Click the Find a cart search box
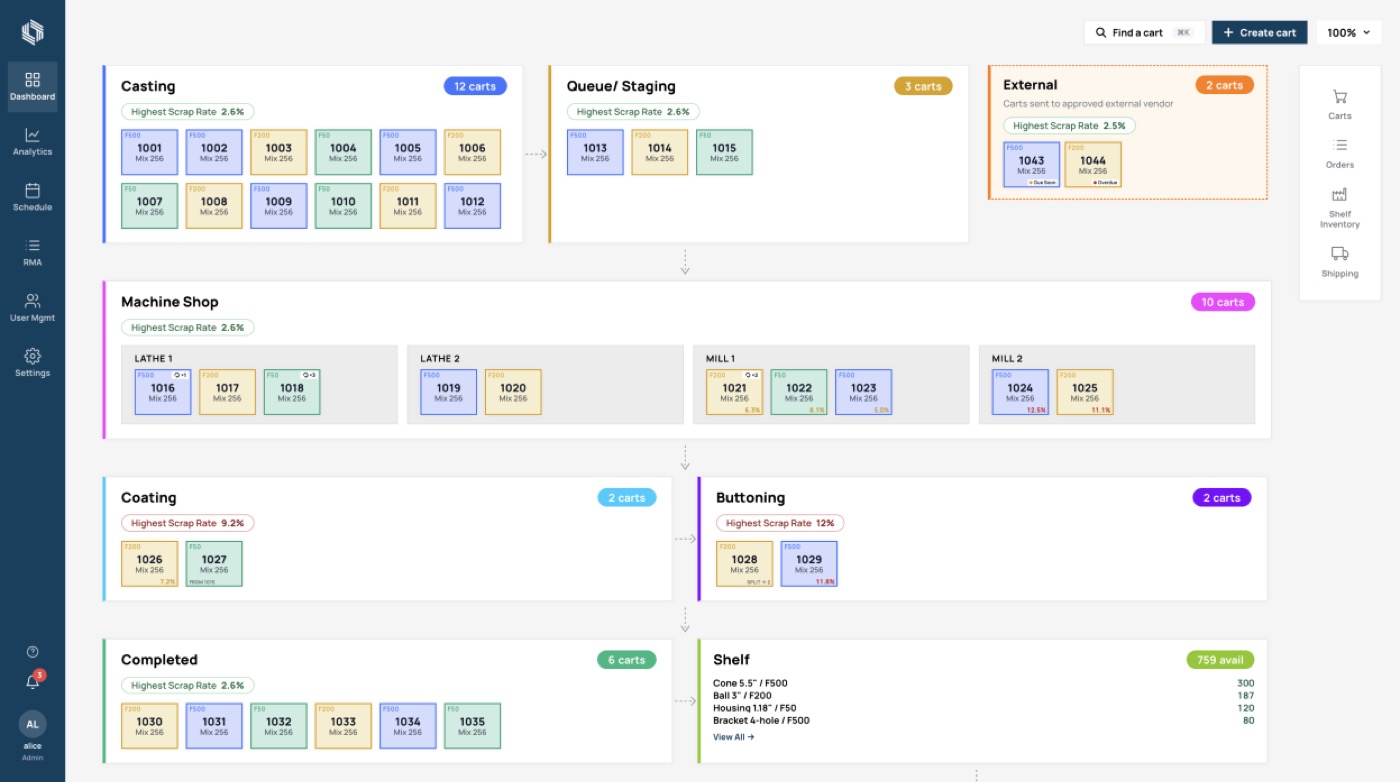1400x782 pixels. click(1144, 33)
